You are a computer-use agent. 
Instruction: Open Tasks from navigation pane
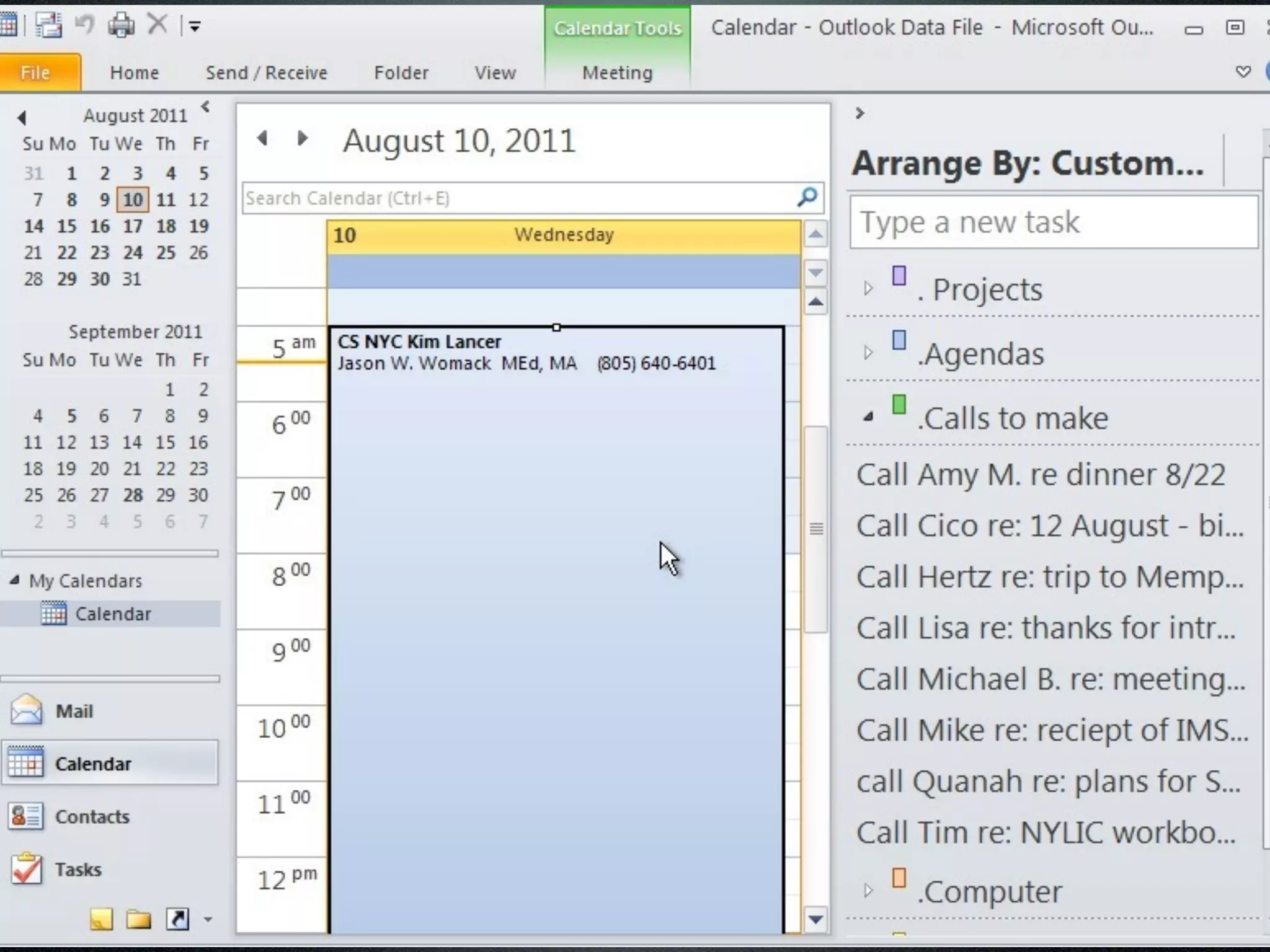(x=78, y=869)
